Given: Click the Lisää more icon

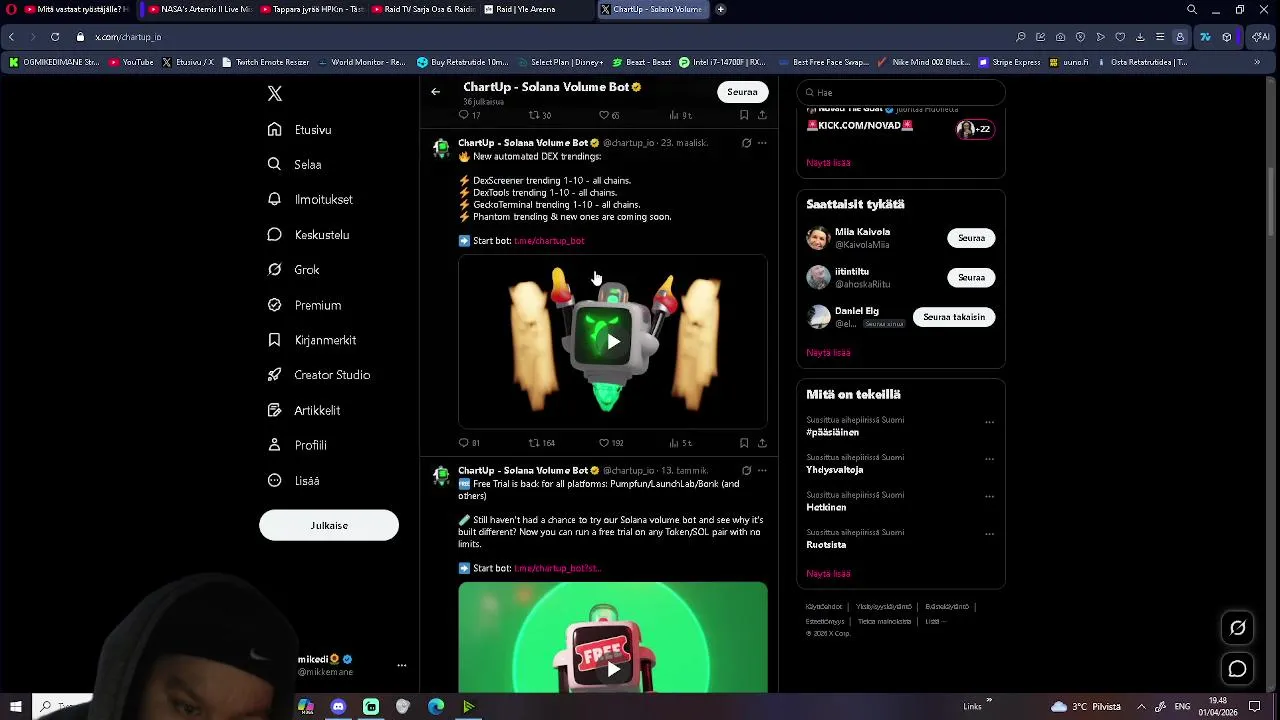Looking at the screenshot, I should (x=274, y=480).
